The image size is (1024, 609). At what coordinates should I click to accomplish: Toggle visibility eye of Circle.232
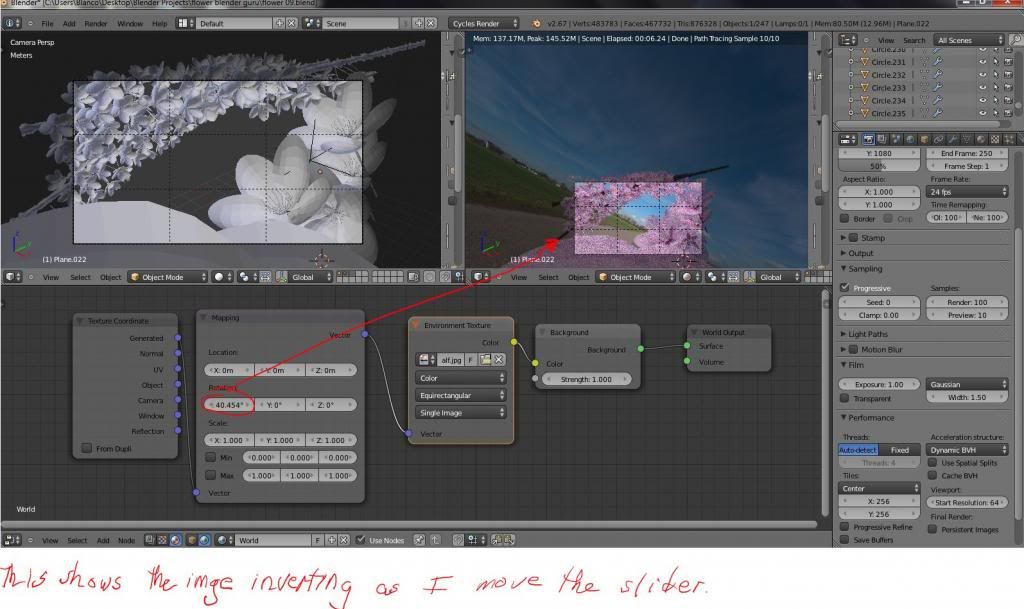pyautogui.click(x=982, y=75)
